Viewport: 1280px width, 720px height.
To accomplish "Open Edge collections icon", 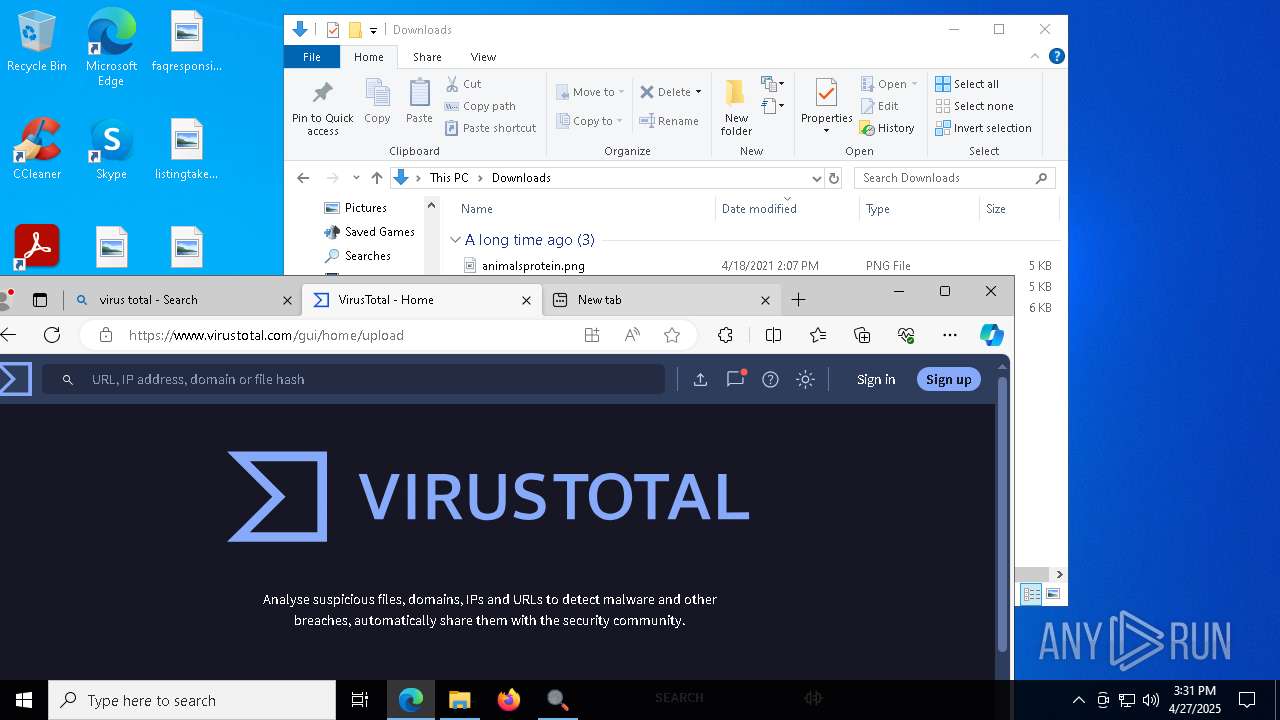I will [862, 335].
